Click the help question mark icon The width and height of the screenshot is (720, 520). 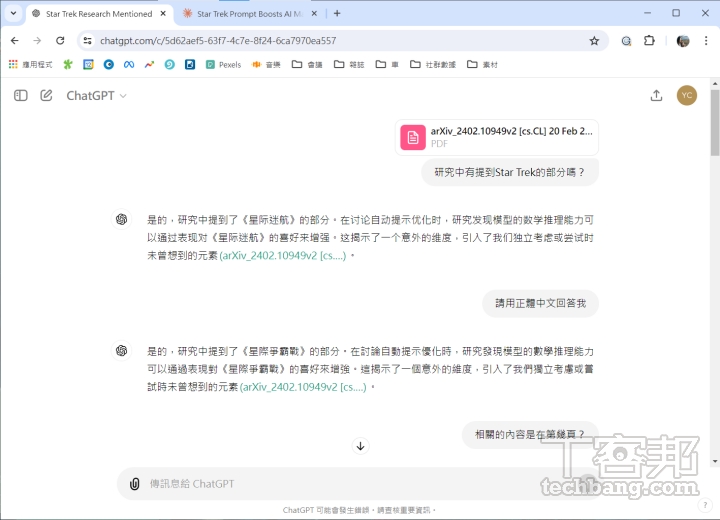(x=705, y=505)
